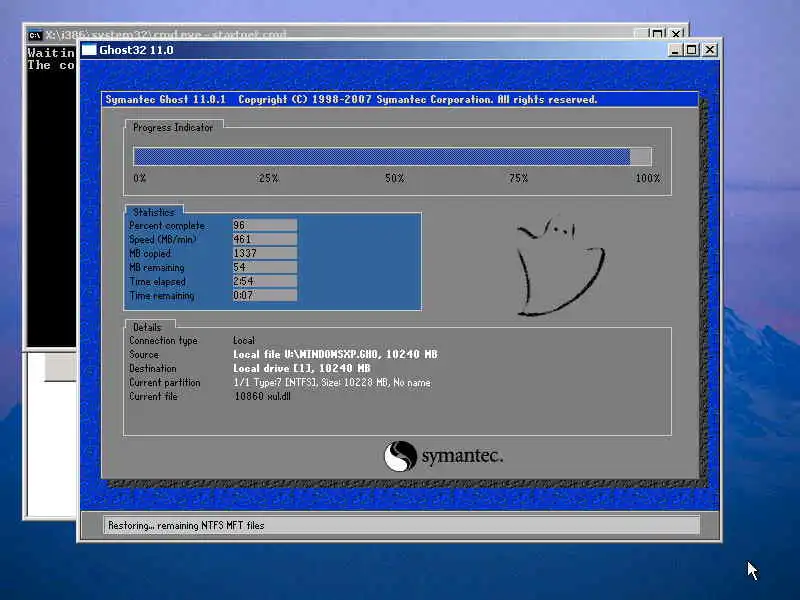Click the 'MB remaining' label
The height and width of the screenshot is (600, 800).
tap(157, 267)
